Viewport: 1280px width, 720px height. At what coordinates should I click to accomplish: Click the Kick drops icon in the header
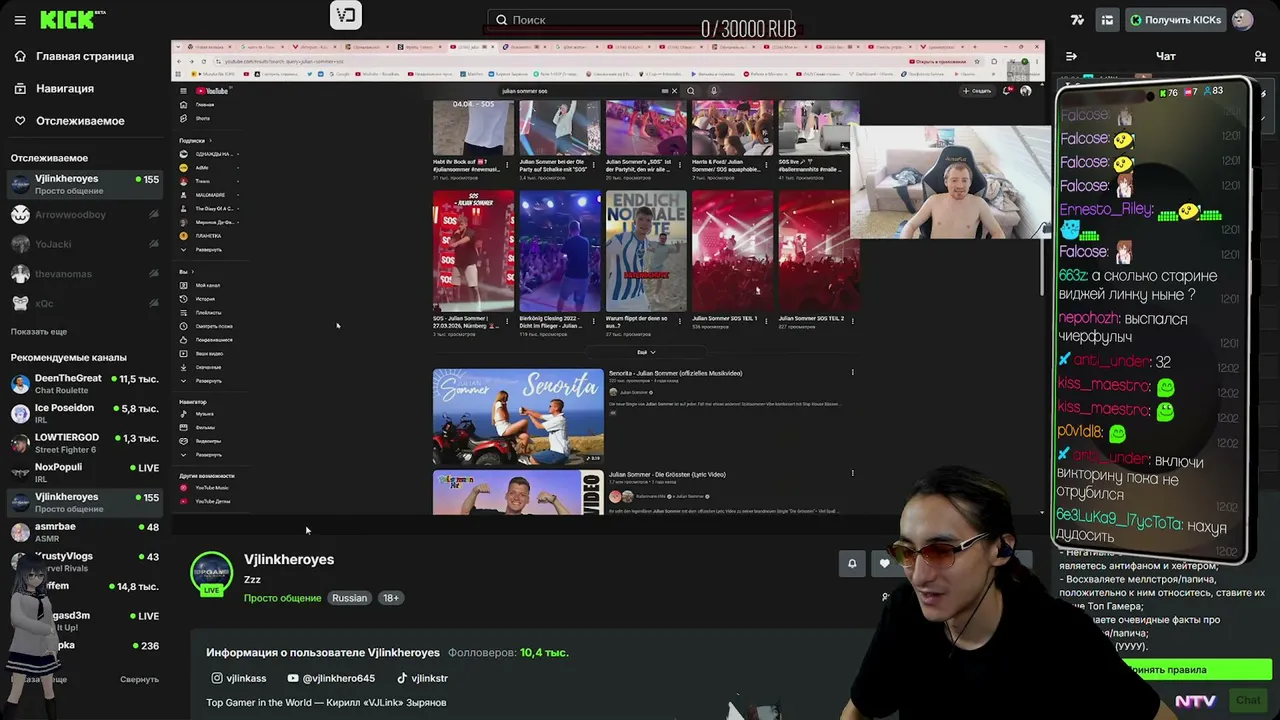(1077, 20)
